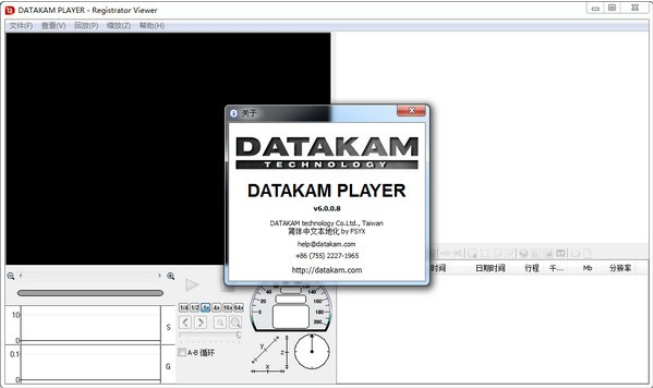This screenshot has height=388, width=653.
Task: Set playback speed to 1/4
Action: (x=184, y=308)
